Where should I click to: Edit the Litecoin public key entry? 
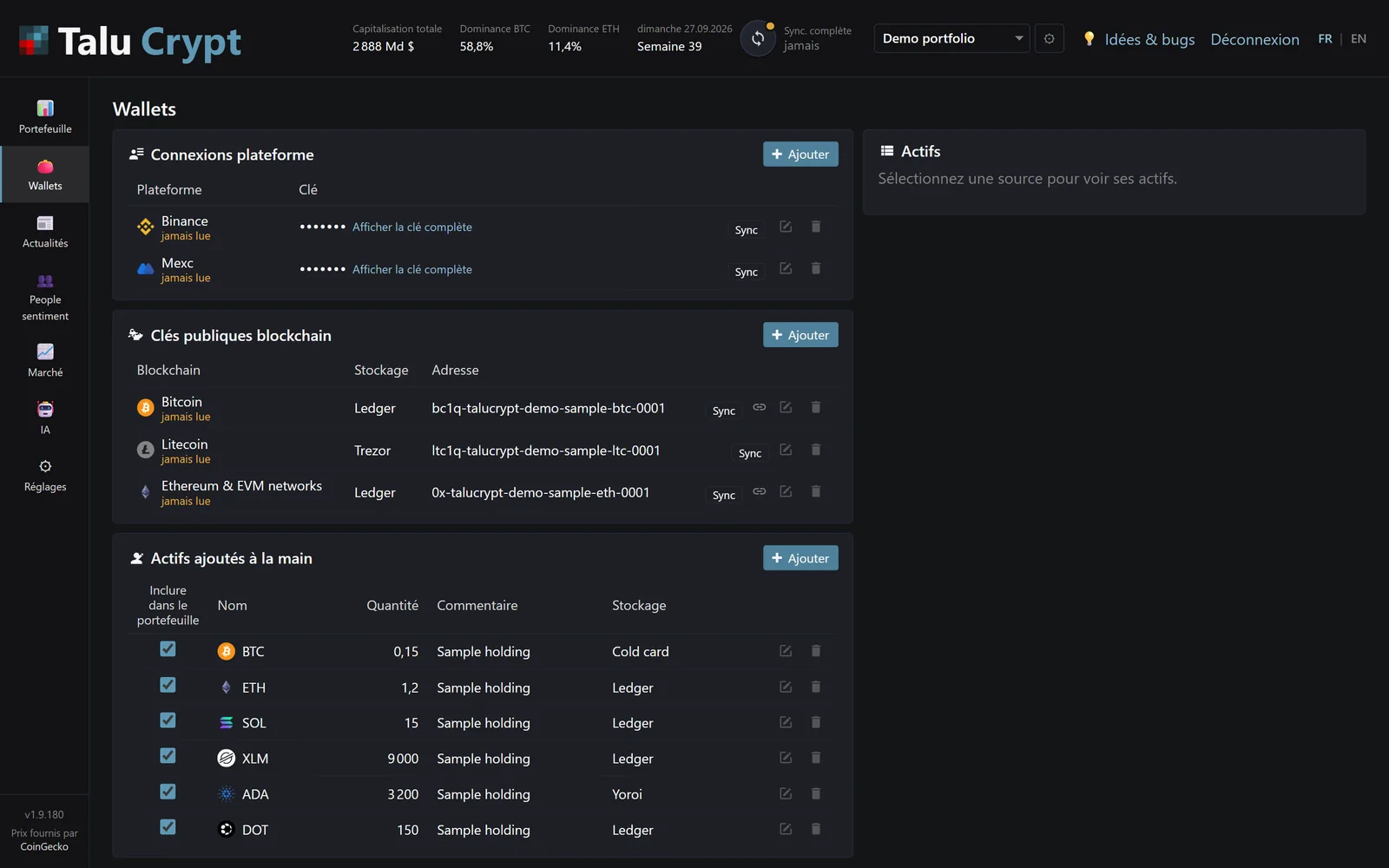(786, 450)
